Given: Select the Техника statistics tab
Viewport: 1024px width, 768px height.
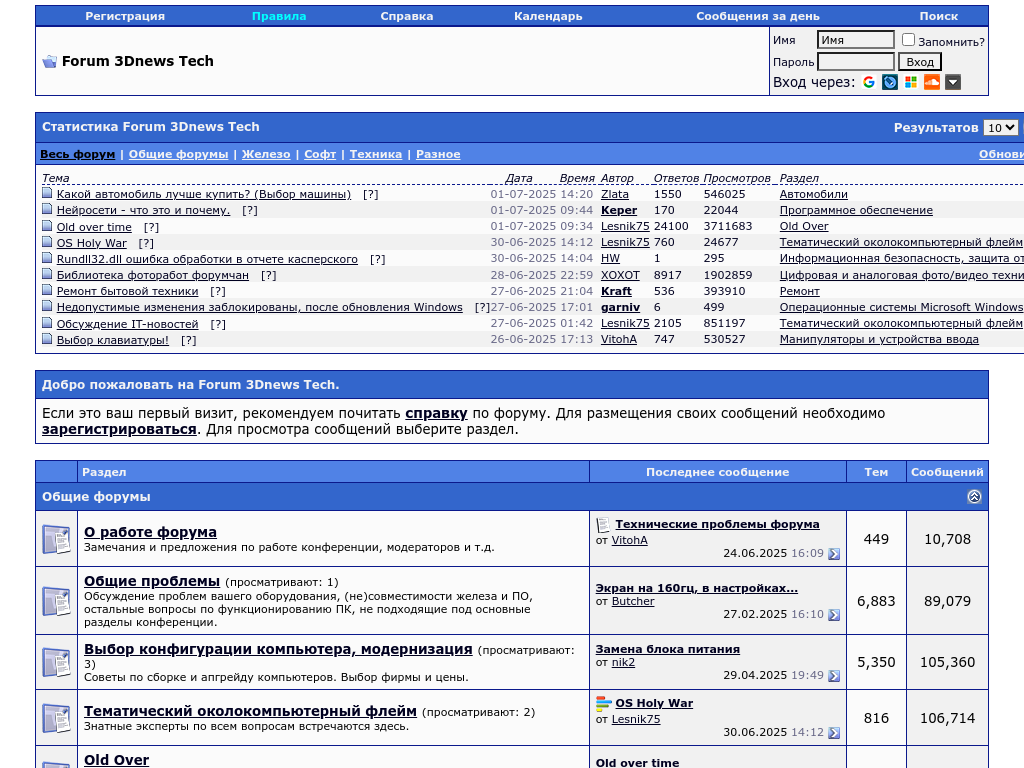Looking at the screenshot, I should [x=376, y=154].
